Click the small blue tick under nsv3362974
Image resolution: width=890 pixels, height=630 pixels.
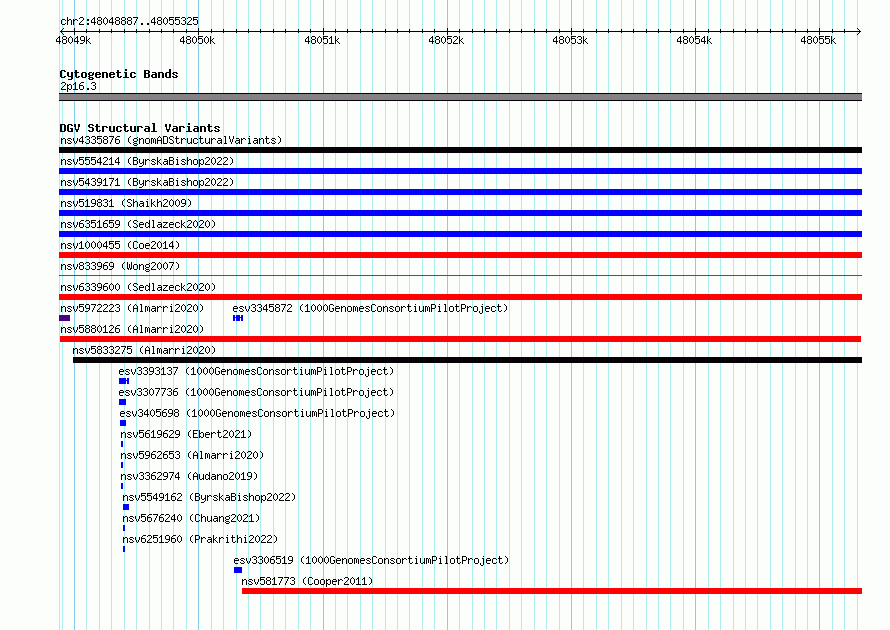click(121, 486)
